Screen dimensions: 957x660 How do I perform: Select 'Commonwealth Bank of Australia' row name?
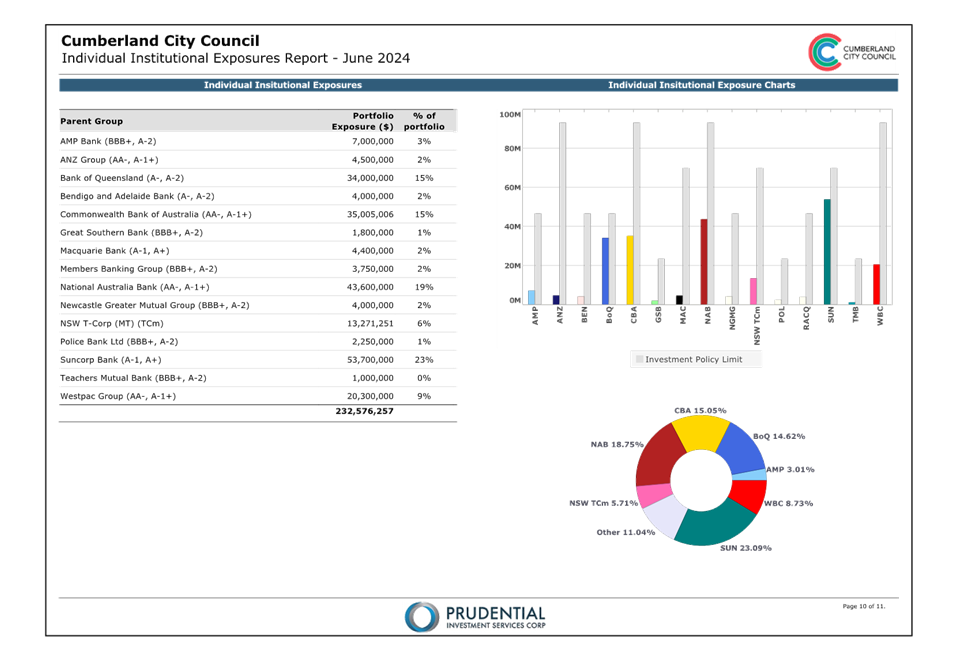[156, 214]
